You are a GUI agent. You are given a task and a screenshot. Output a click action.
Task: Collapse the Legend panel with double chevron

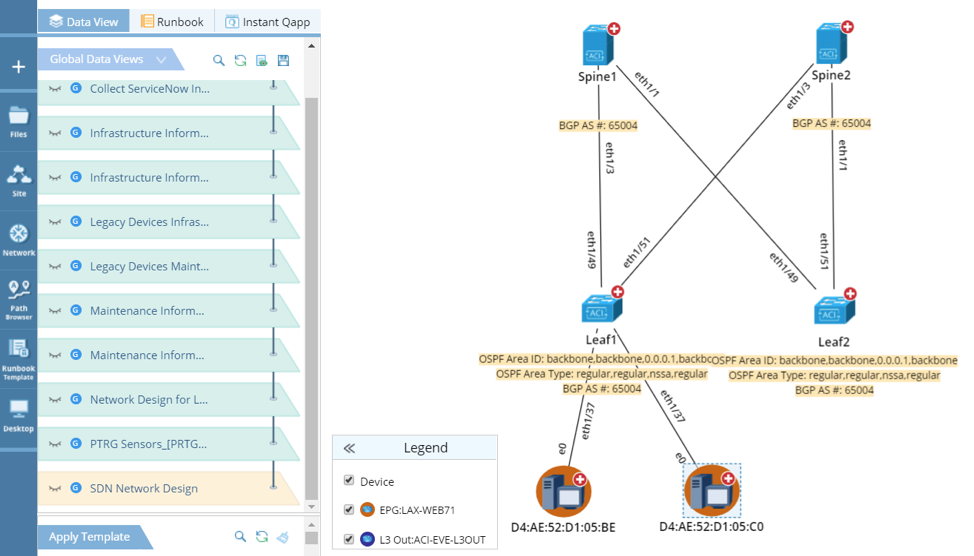[349, 448]
